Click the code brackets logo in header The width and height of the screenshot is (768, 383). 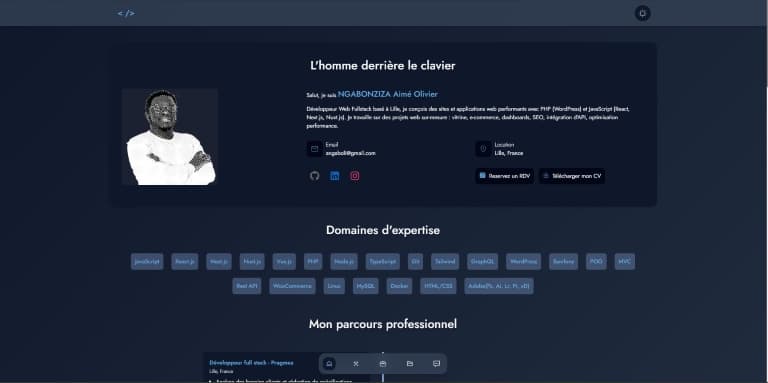pos(126,13)
